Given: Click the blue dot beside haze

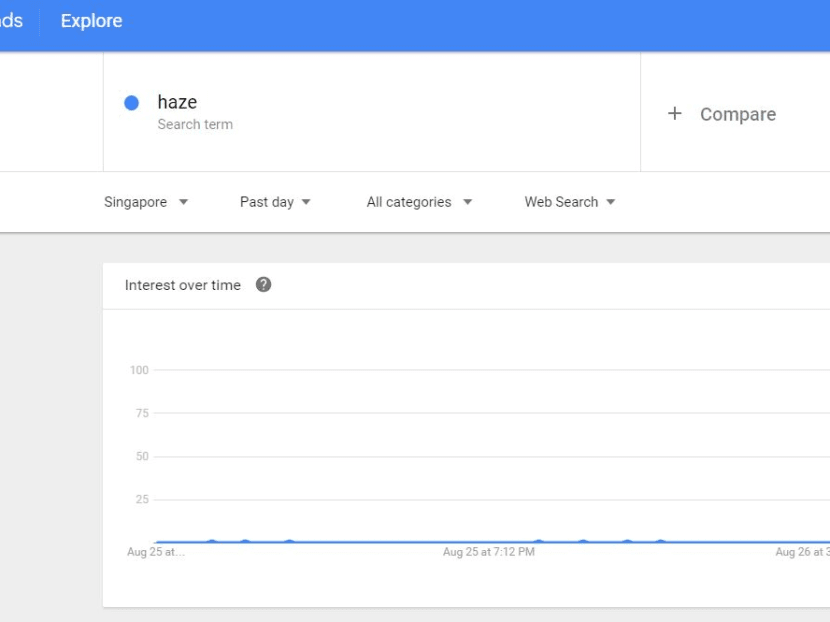Looking at the screenshot, I should tap(131, 103).
